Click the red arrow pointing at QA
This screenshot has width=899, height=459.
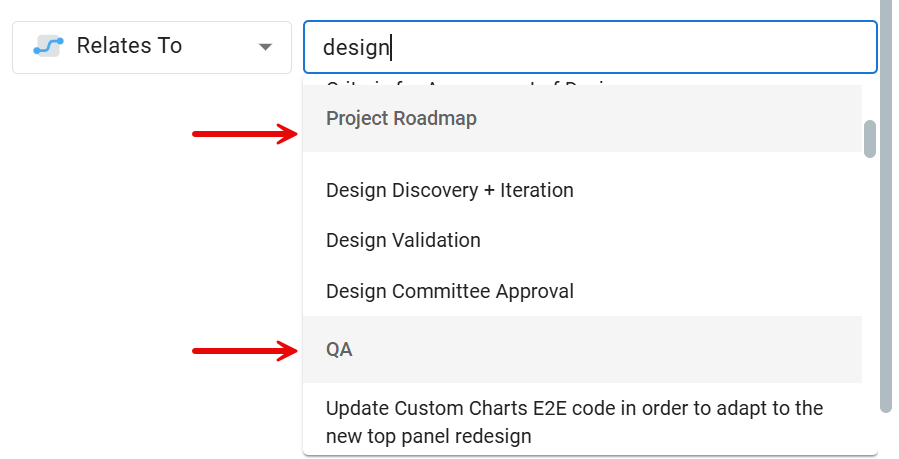click(246, 350)
